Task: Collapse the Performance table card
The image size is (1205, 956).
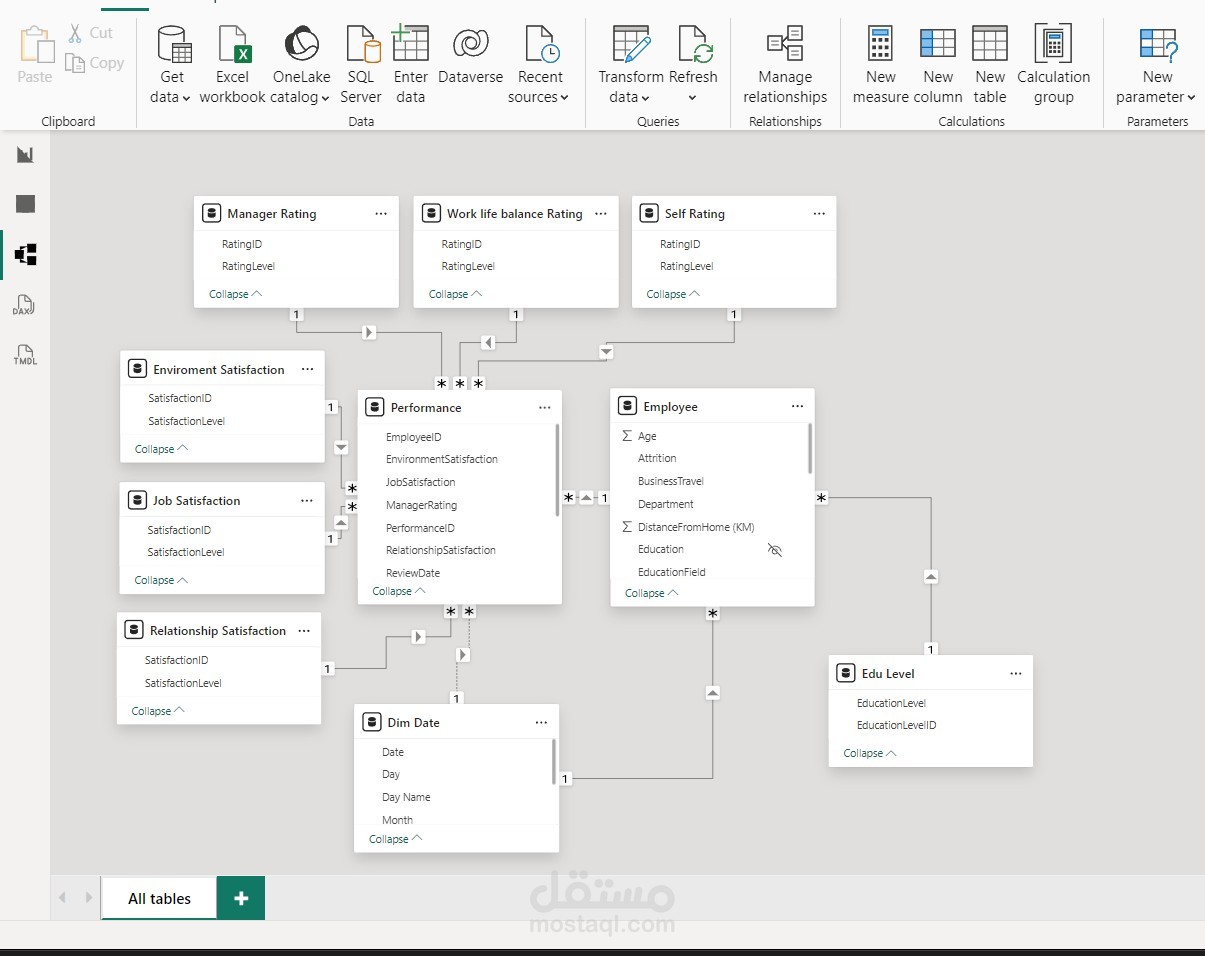Action: tap(398, 591)
